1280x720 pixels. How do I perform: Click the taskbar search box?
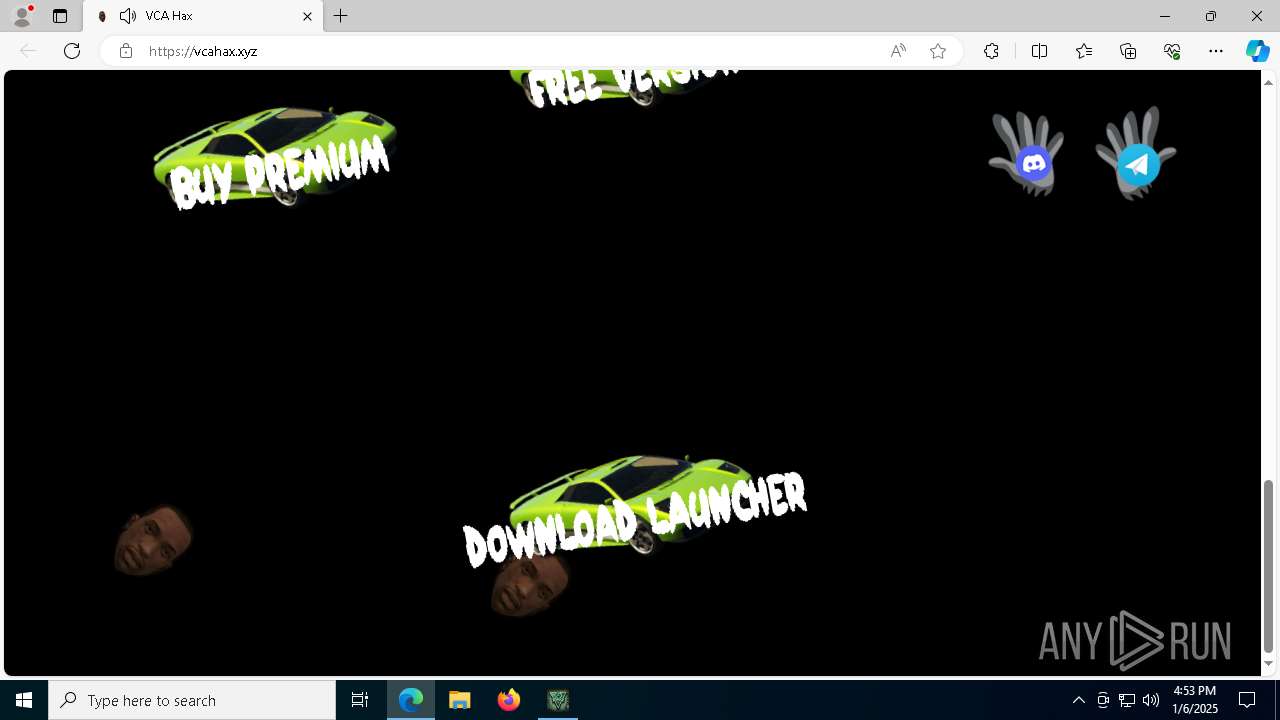coord(192,700)
